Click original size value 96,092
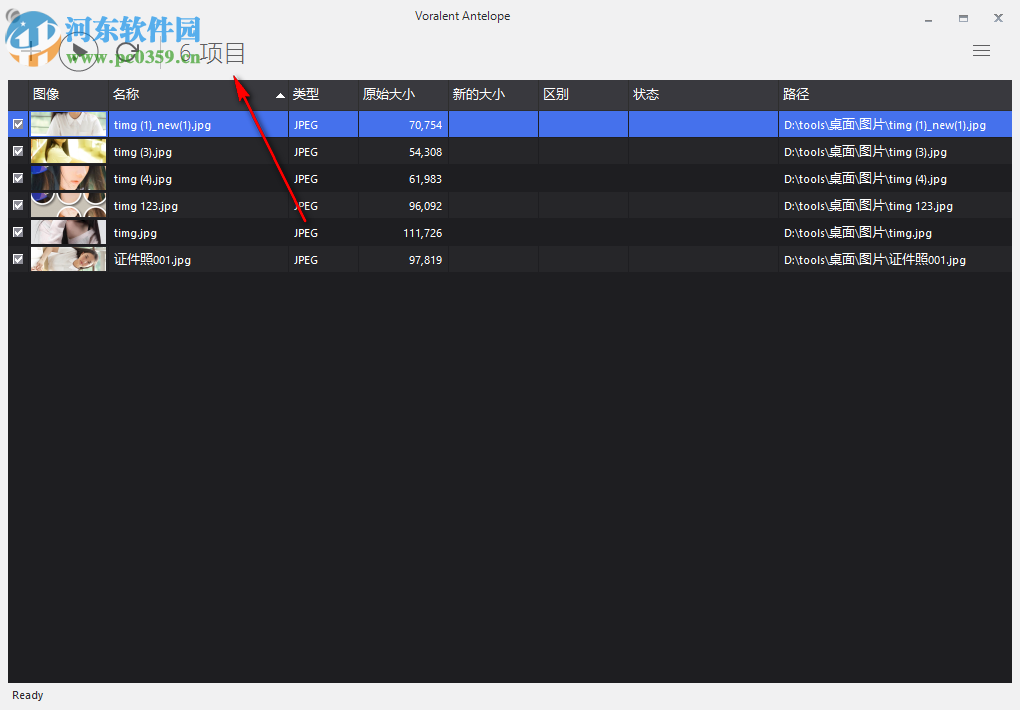This screenshot has height=710, width=1020. (x=425, y=206)
